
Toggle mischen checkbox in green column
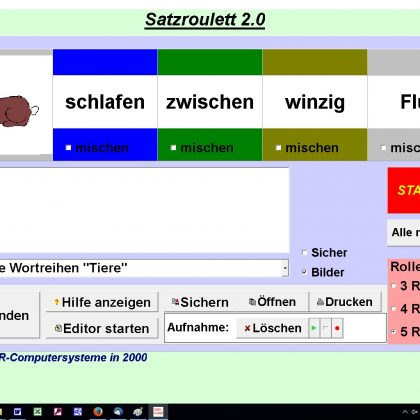click(x=173, y=147)
